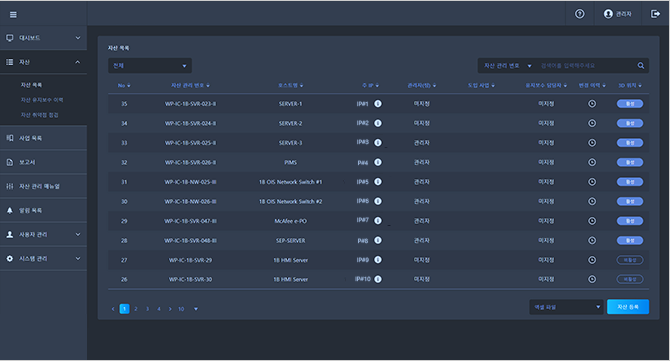670x361 pixels.
Task: Expand the 대시보드 sidebar section
Action: (43, 38)
